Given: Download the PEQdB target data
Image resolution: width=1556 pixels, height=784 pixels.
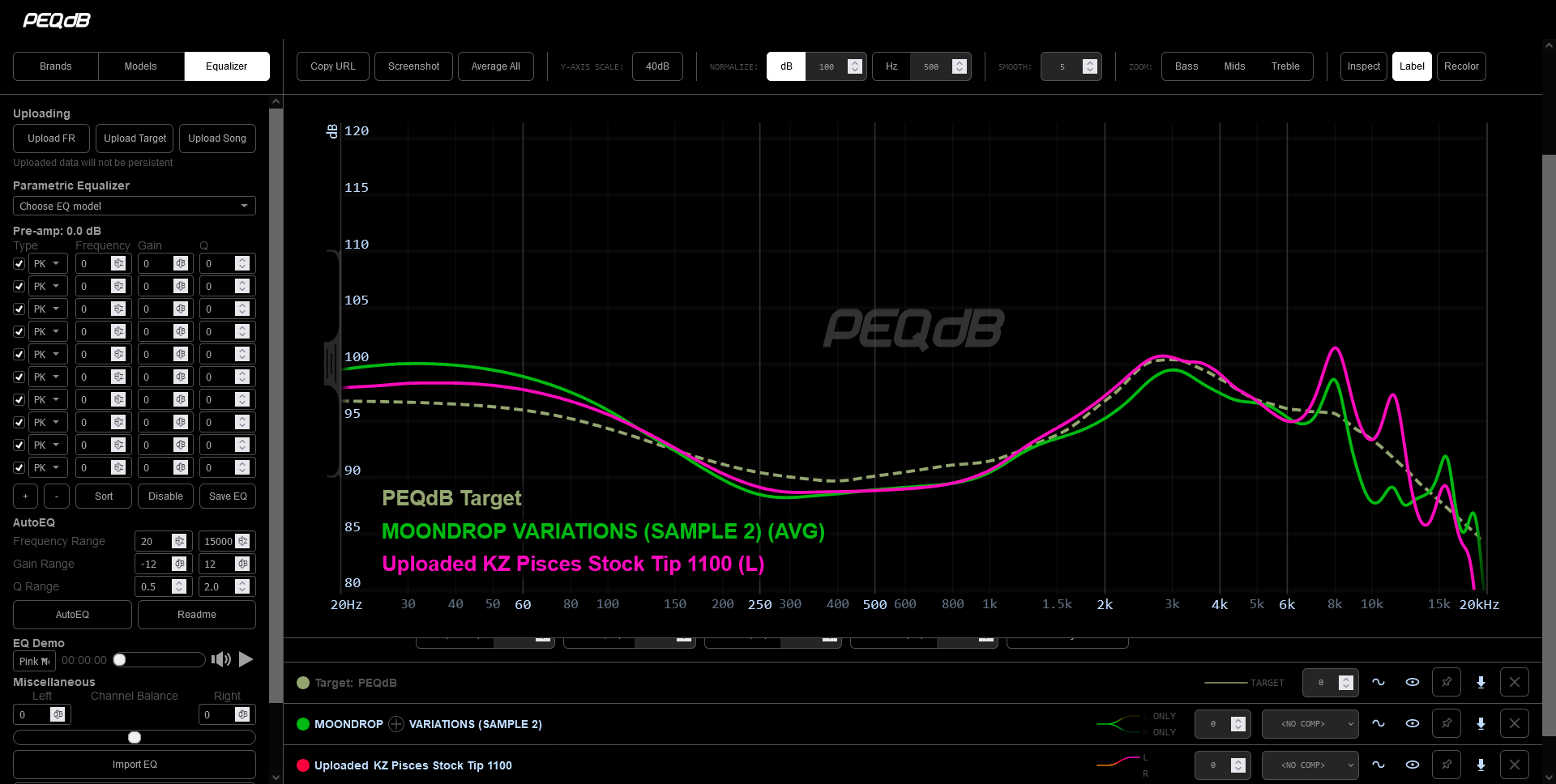Looking at the screenshot, I should 1481,683.
